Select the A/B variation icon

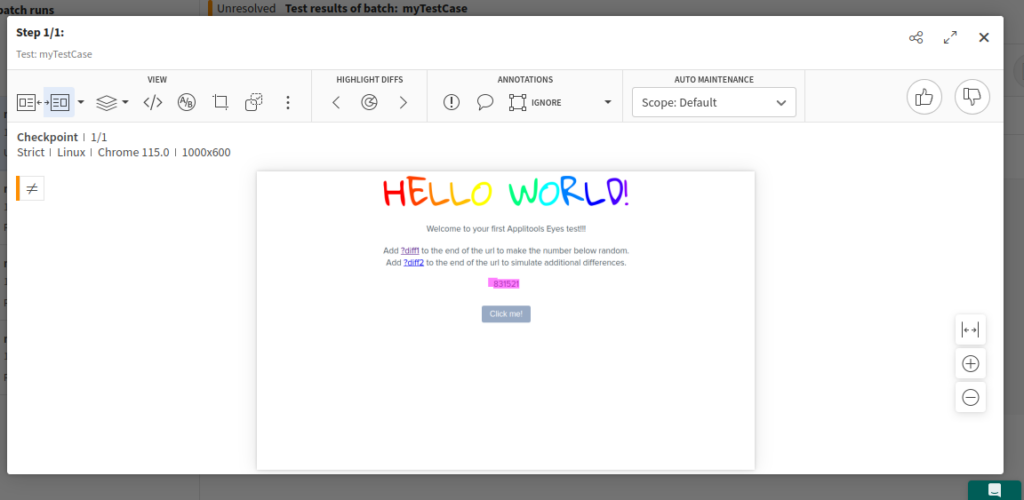pos(186,102)
